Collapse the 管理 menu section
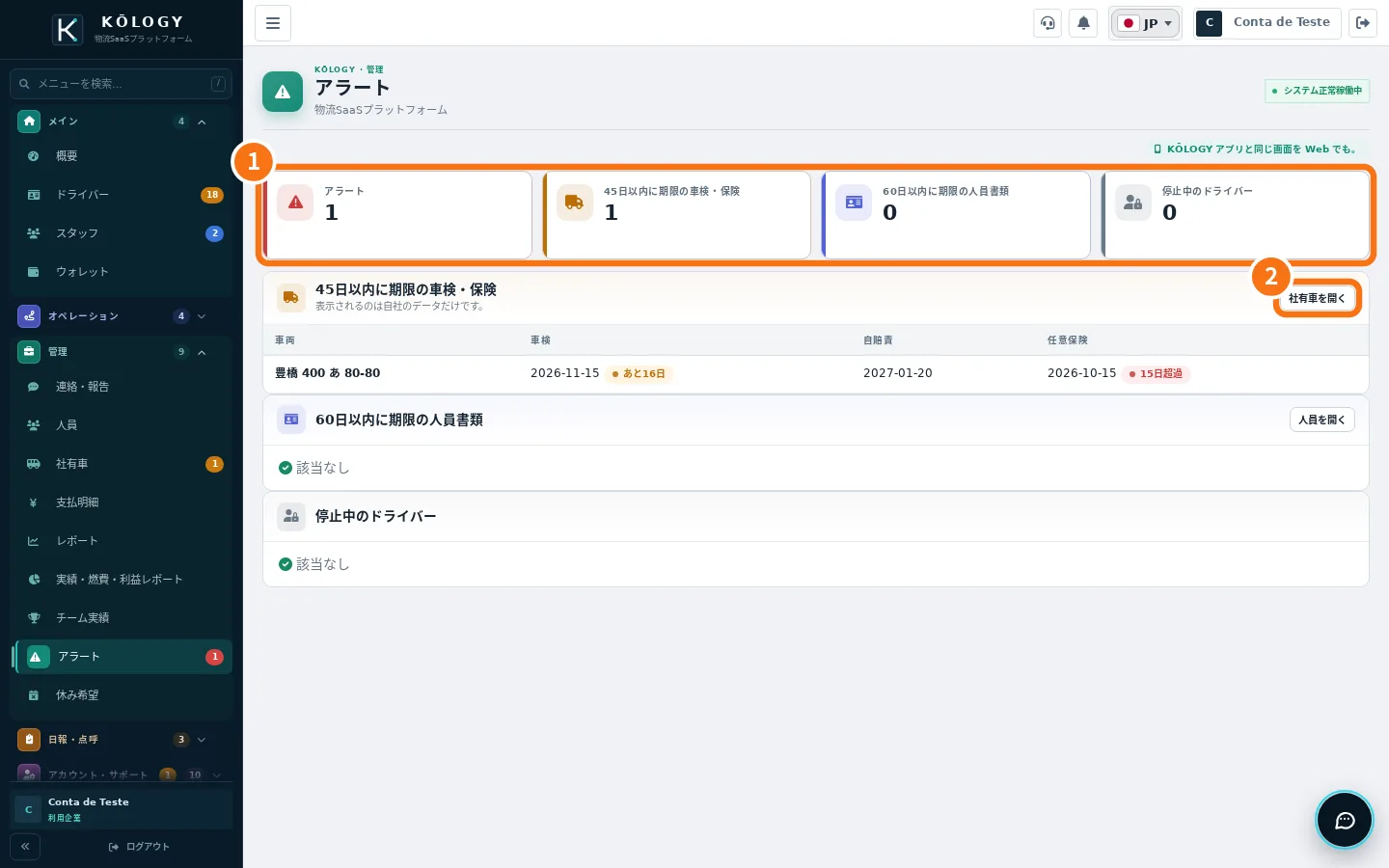This screenshot has width=1389, height=868. coord(122,352)
